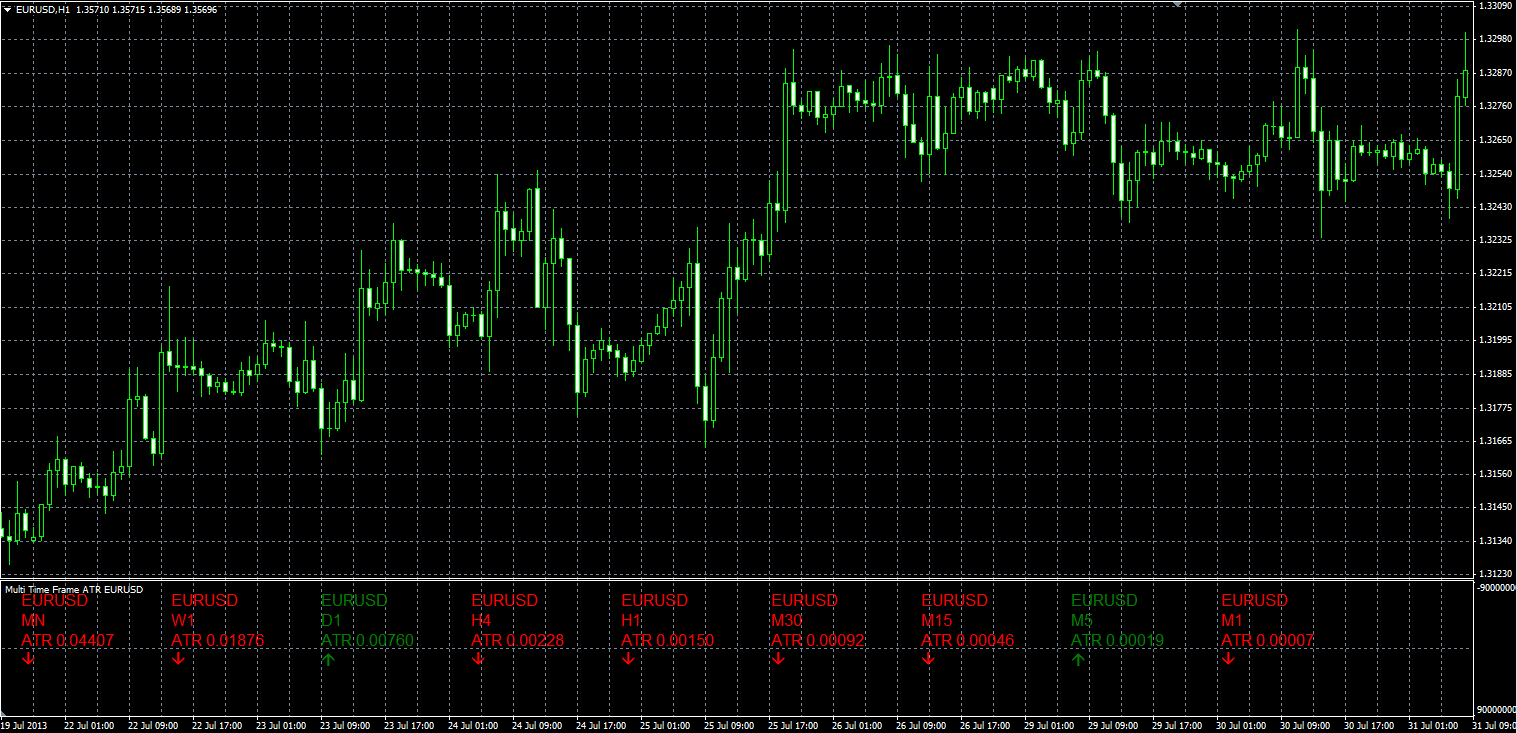Open the chart menu triangle beside EURUSD,H1
This screenshot has width=1517, height=733.
point(8,9)
